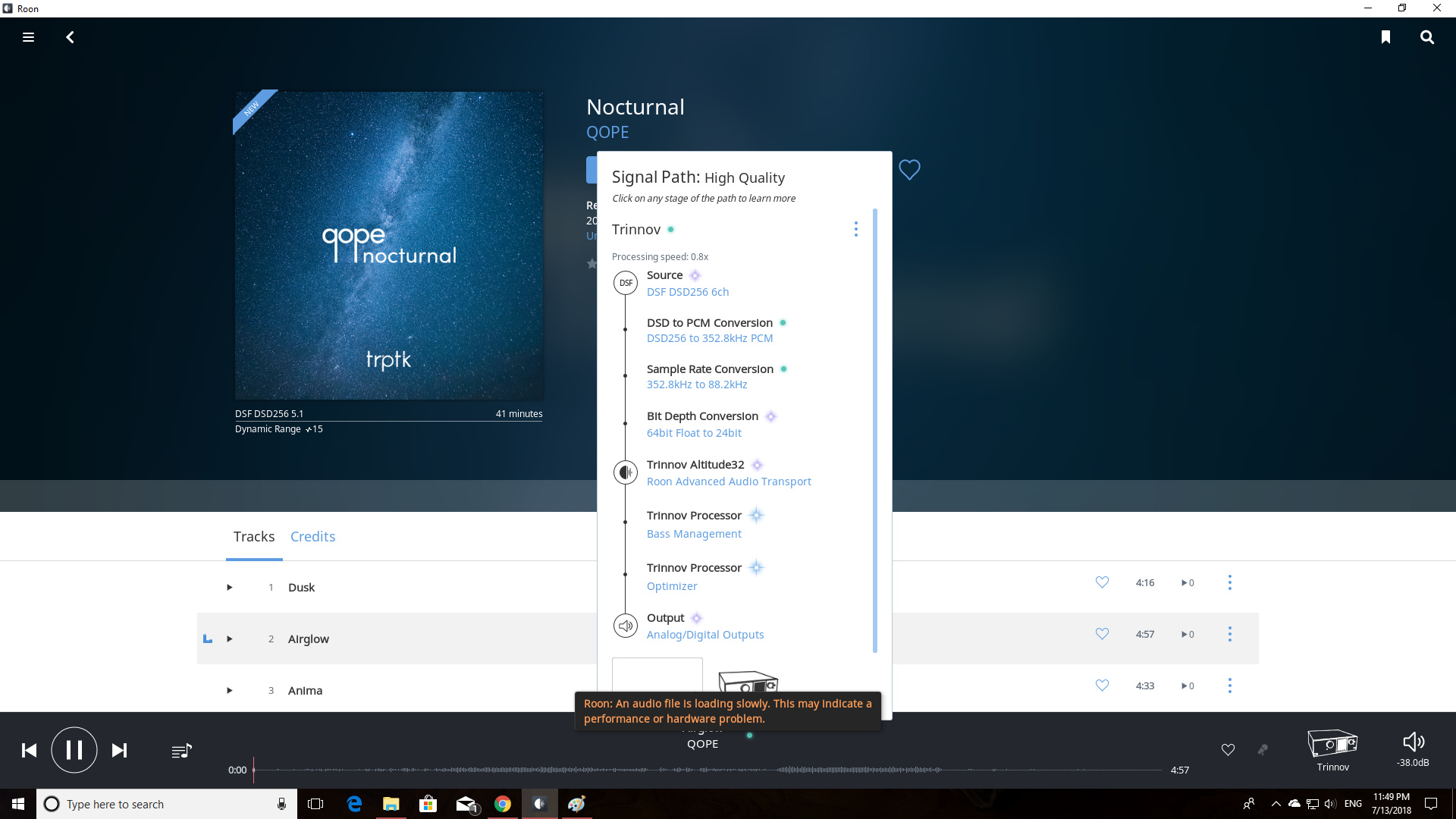This screenshot has width=1456, height=819.
Task: Open 352.8kHz to 88.2kHz conversion stage
Action: [697, 384]
